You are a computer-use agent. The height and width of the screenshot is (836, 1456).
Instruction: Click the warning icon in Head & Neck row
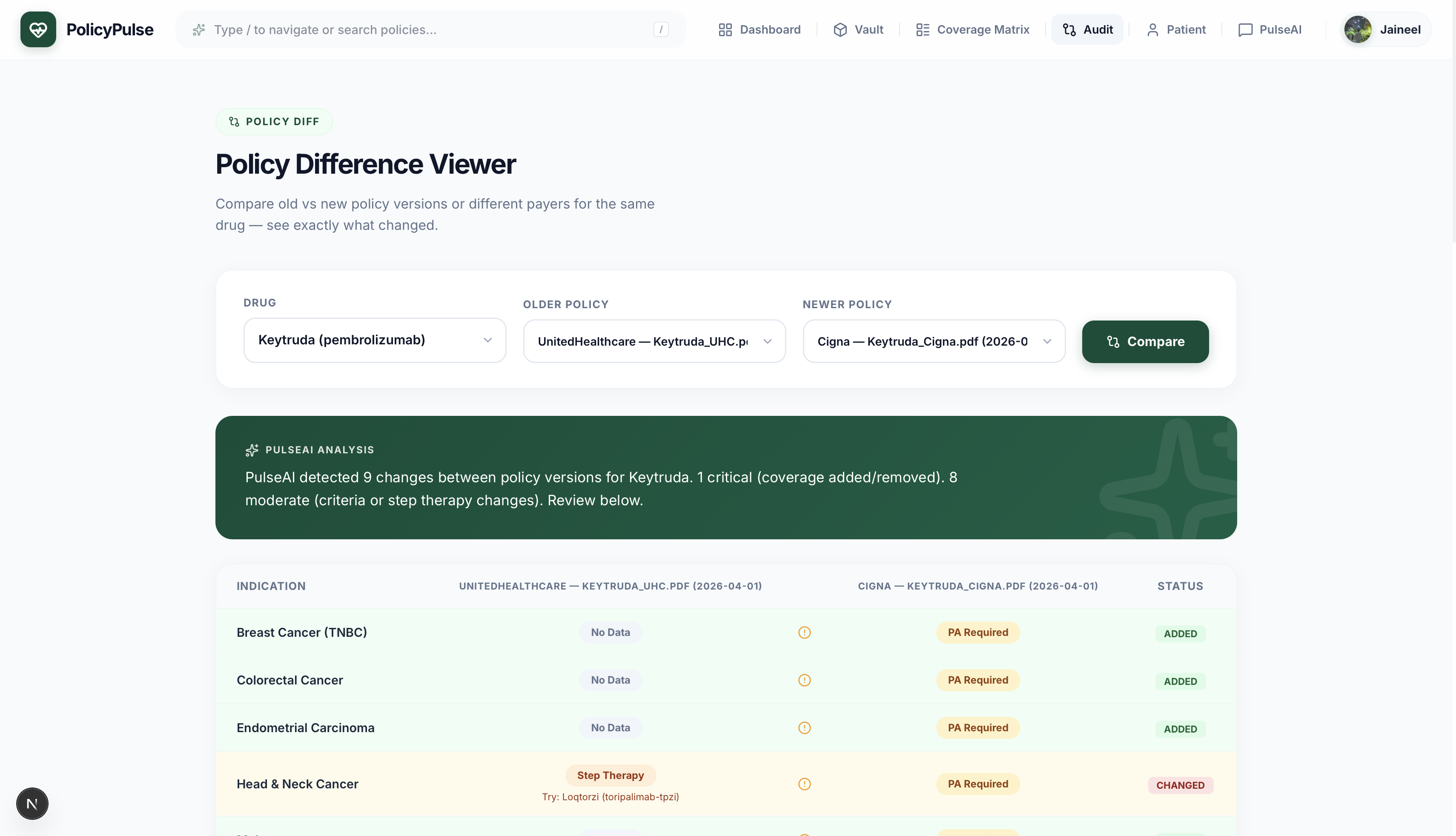(x=804, y=784)
